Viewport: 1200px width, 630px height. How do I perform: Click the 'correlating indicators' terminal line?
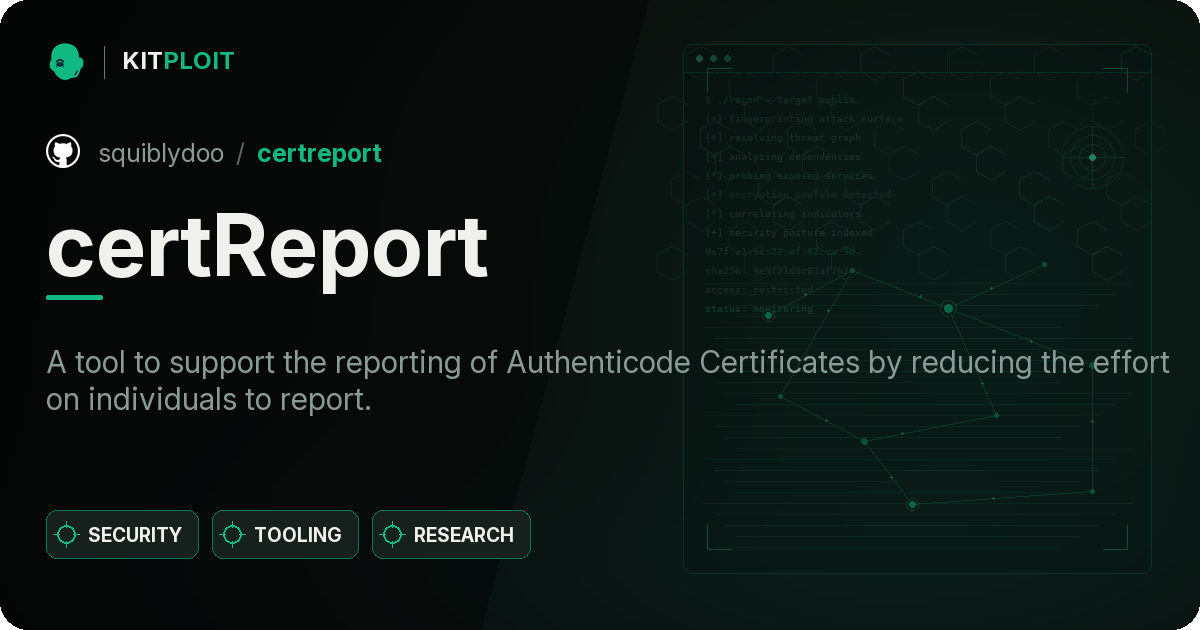[782, 214]
